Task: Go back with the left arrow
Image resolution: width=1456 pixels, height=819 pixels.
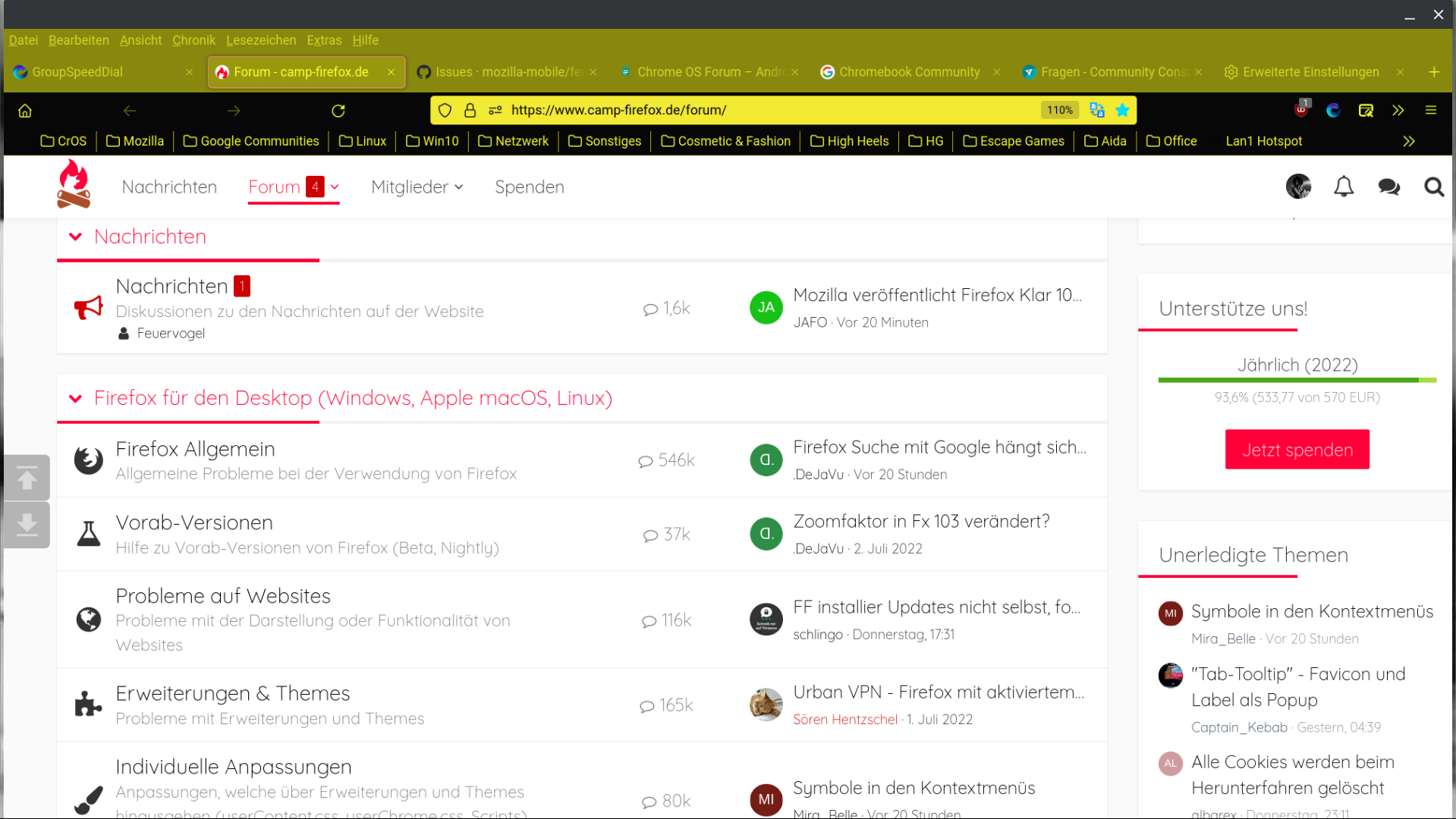Action: coord(130,111)
